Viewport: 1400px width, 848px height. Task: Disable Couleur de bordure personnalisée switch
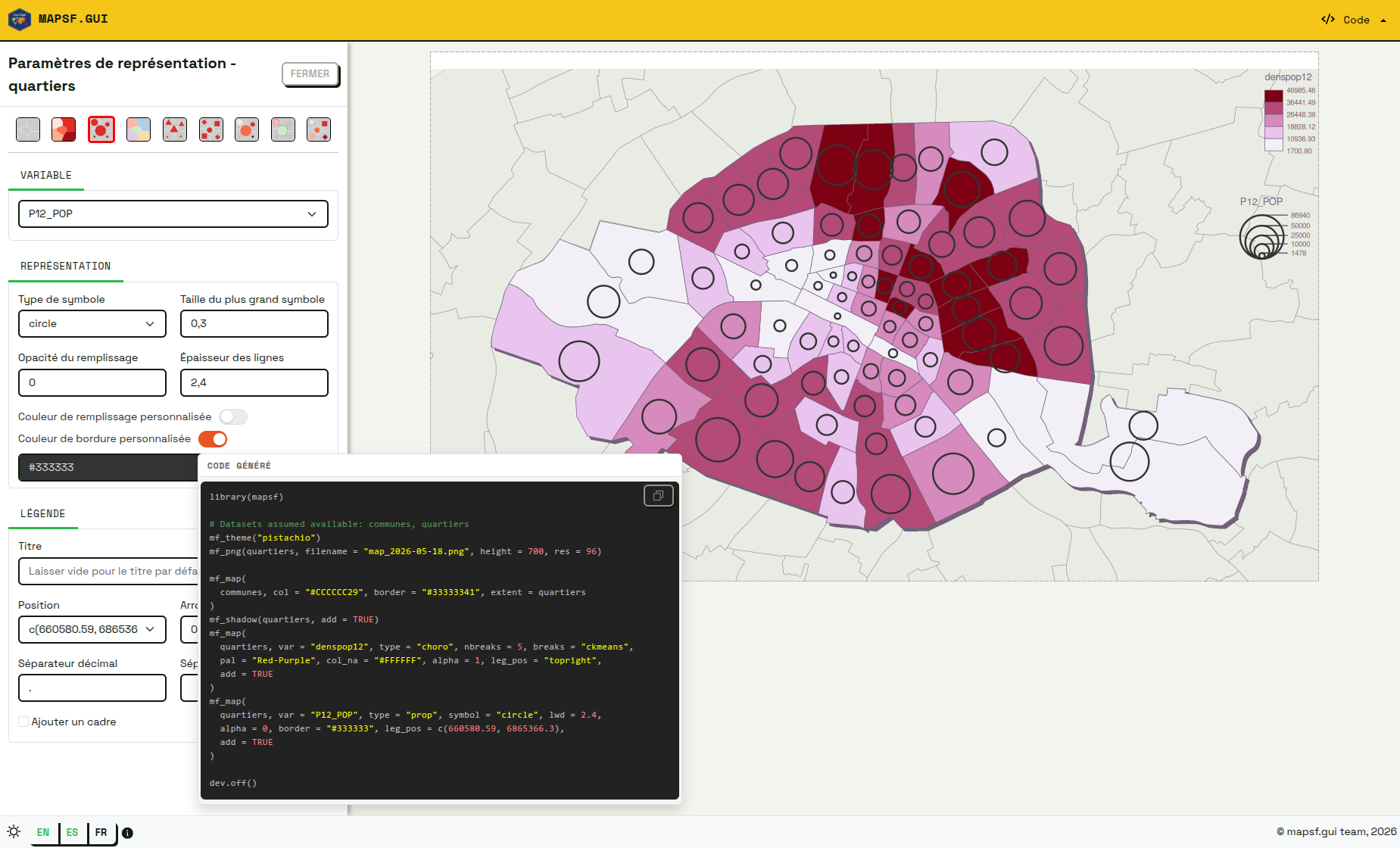pyautogui.click(x=213, y=439)
